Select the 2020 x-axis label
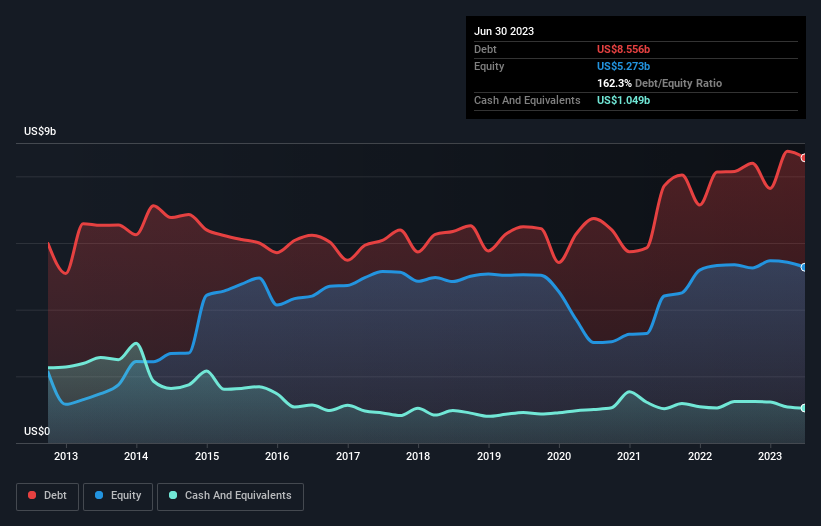 [x=559, y=456]
